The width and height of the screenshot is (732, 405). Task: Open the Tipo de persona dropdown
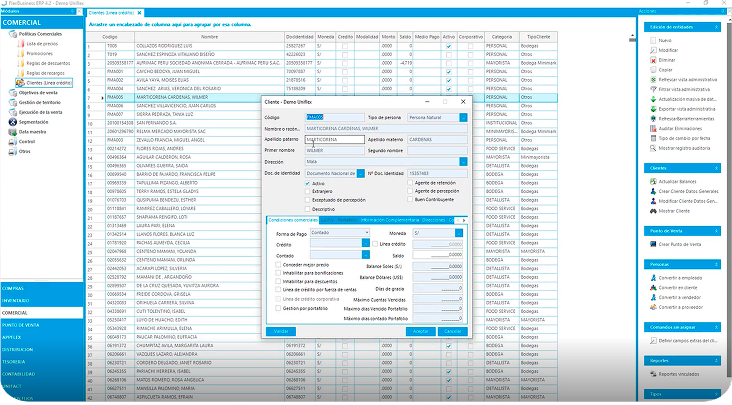pos(463,117)
